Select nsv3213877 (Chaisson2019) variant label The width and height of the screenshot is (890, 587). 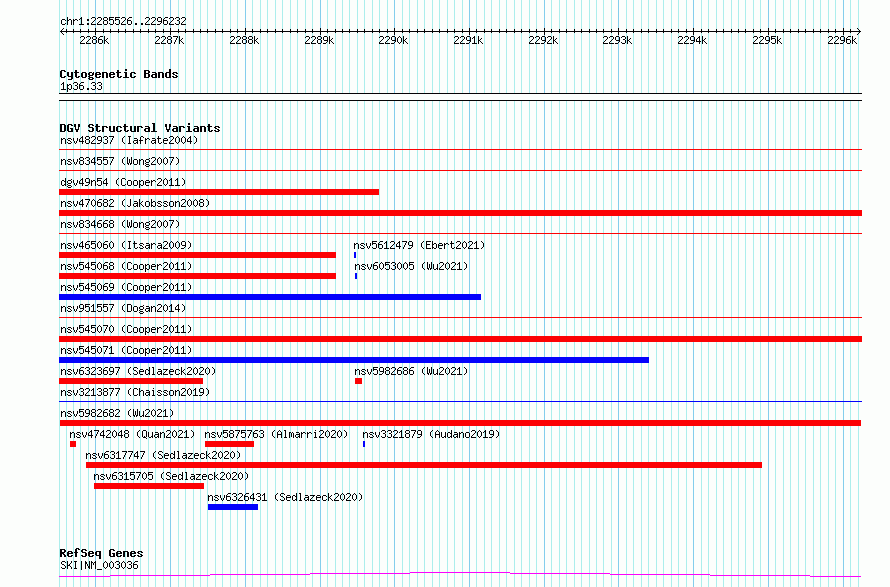pos(135,392)
